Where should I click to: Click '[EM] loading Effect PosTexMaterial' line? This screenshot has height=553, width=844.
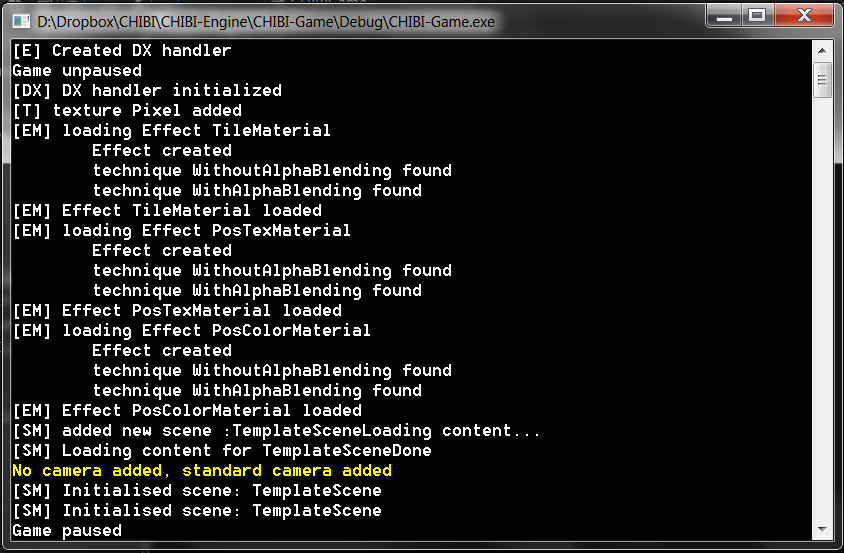pyautogui.click(x=181, y=230)
